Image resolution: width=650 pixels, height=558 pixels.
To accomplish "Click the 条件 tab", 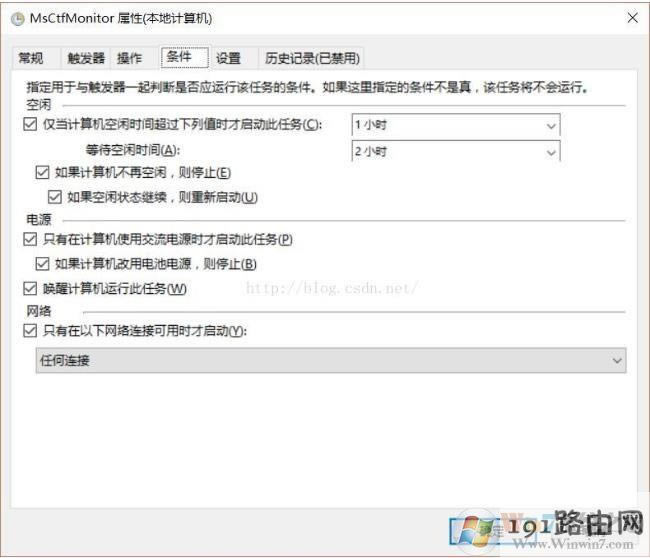I will [179, 57].
